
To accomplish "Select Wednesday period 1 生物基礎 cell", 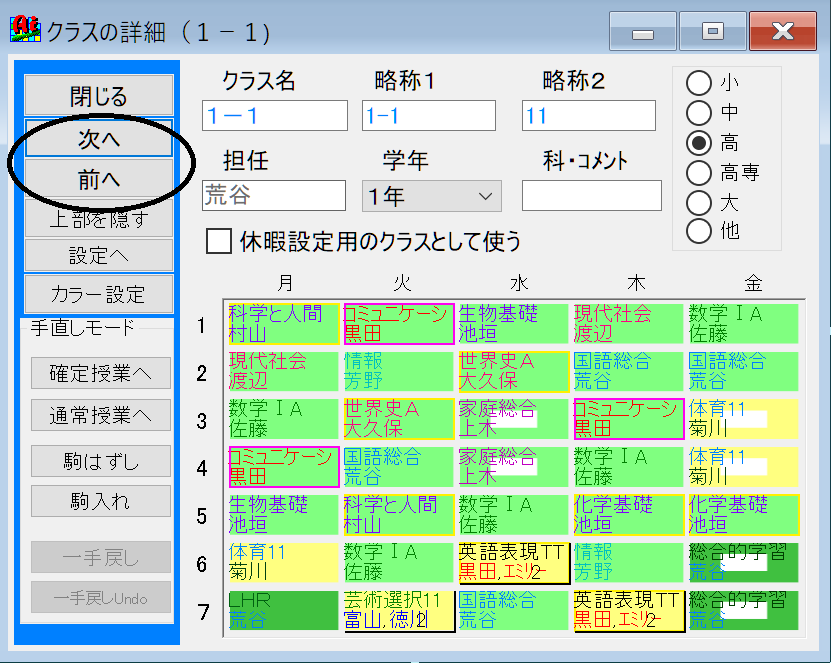I will [x=514, y=324].
